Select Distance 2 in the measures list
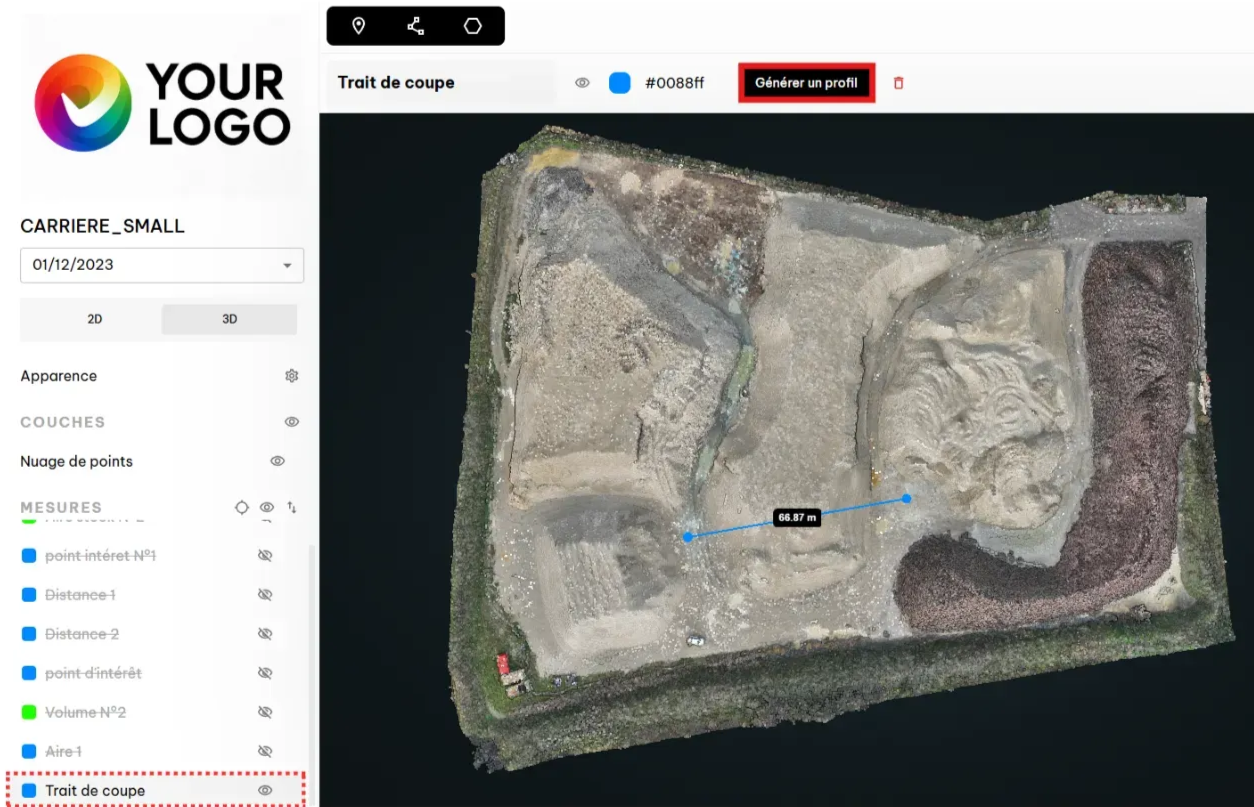The width and height of the screenshot is (1254, 807). click(82, 634)
